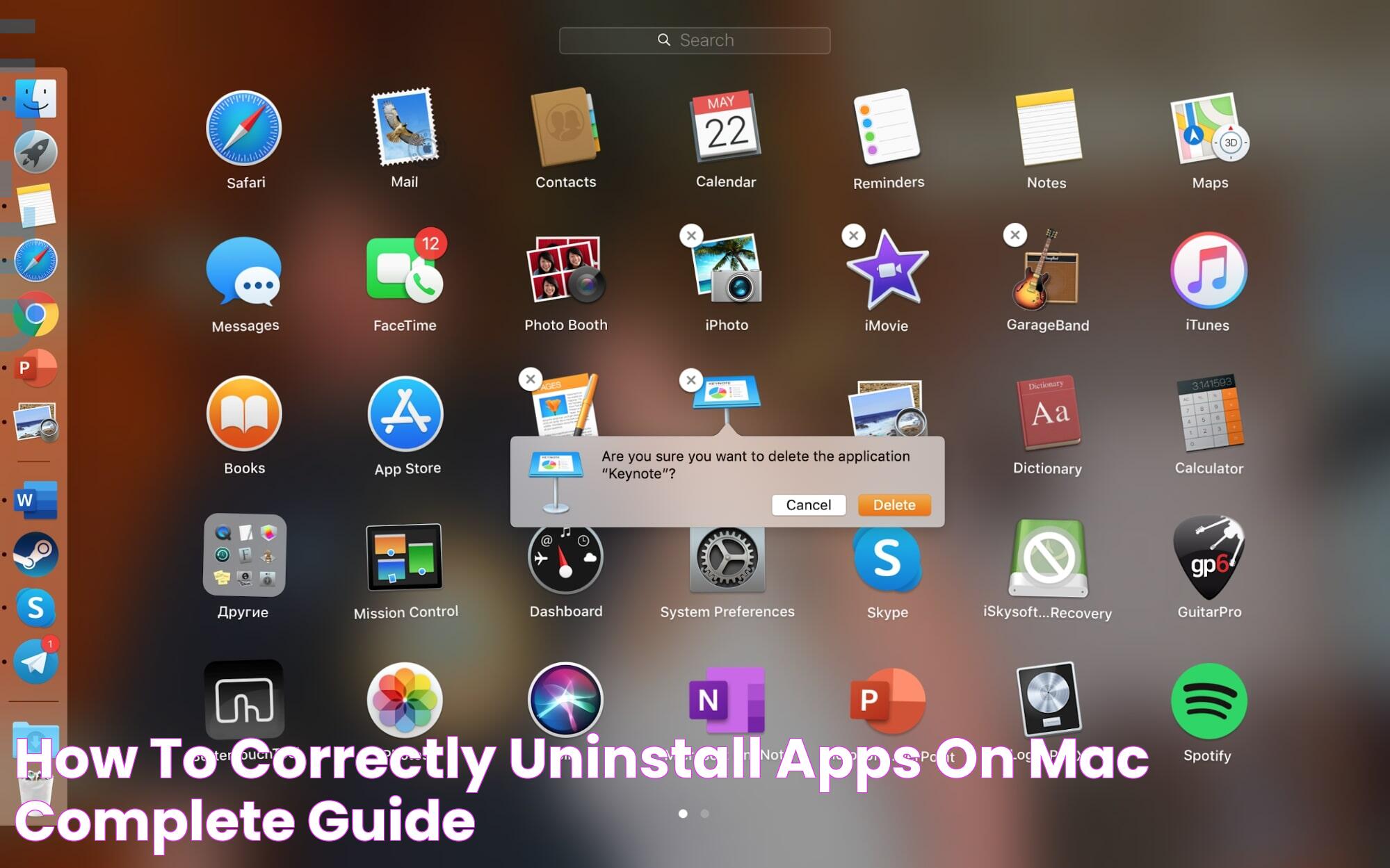1390x868 pixels.
Task: Click the Search field in Launchpad
Action: [694, 40]
